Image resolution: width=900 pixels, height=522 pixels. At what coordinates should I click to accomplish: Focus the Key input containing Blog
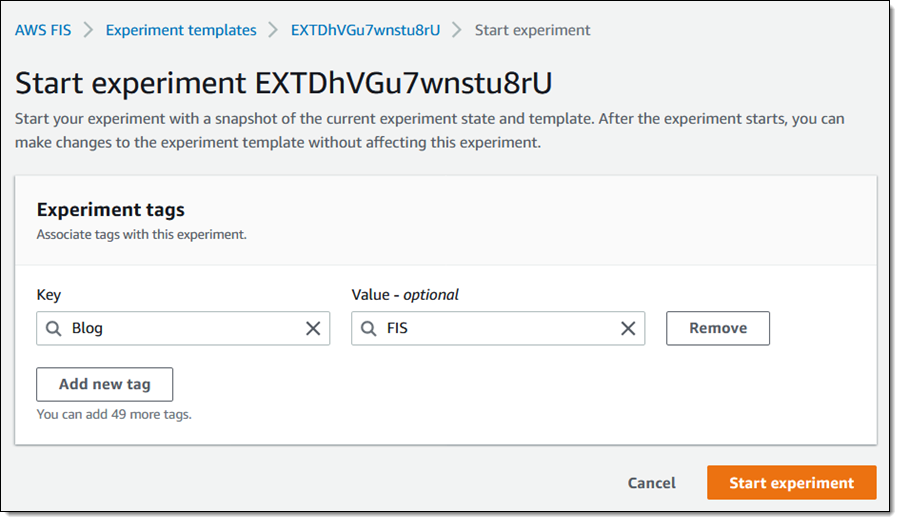click(180, 328)
